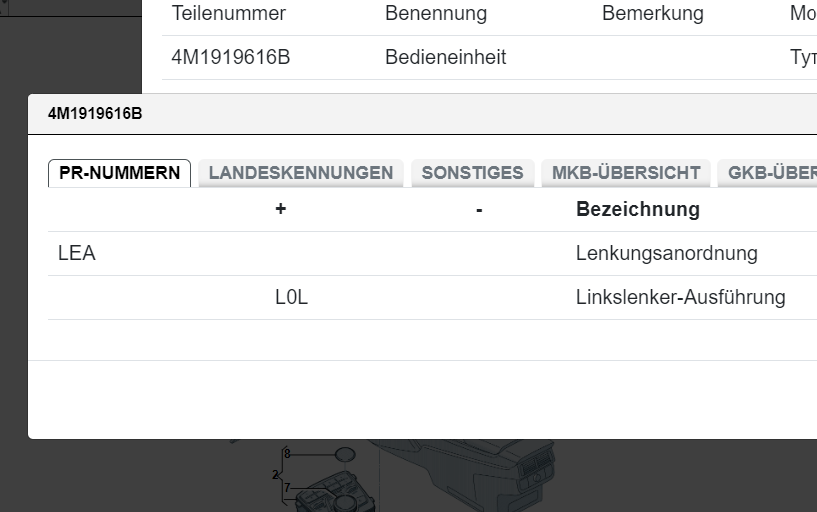Click the L0L PR number
This screenshot has width=817, height=512.
[x=291, y=298]
